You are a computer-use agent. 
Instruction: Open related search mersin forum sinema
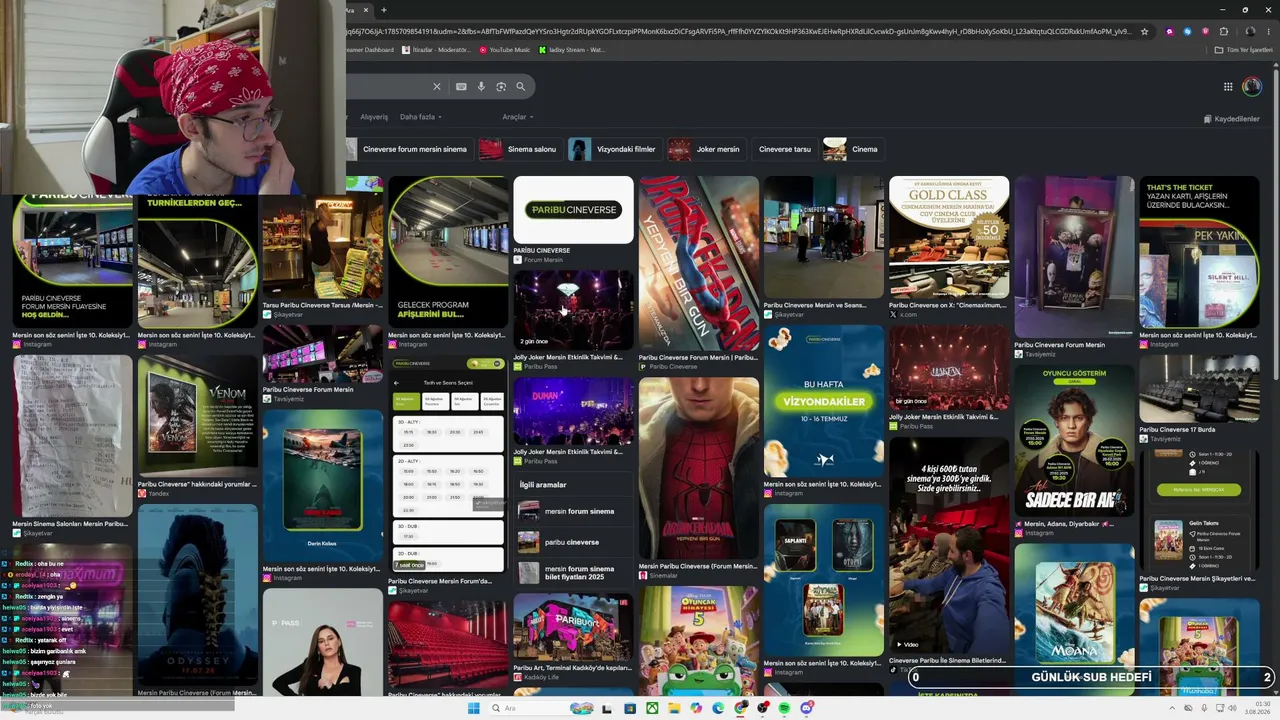point(575,511)
